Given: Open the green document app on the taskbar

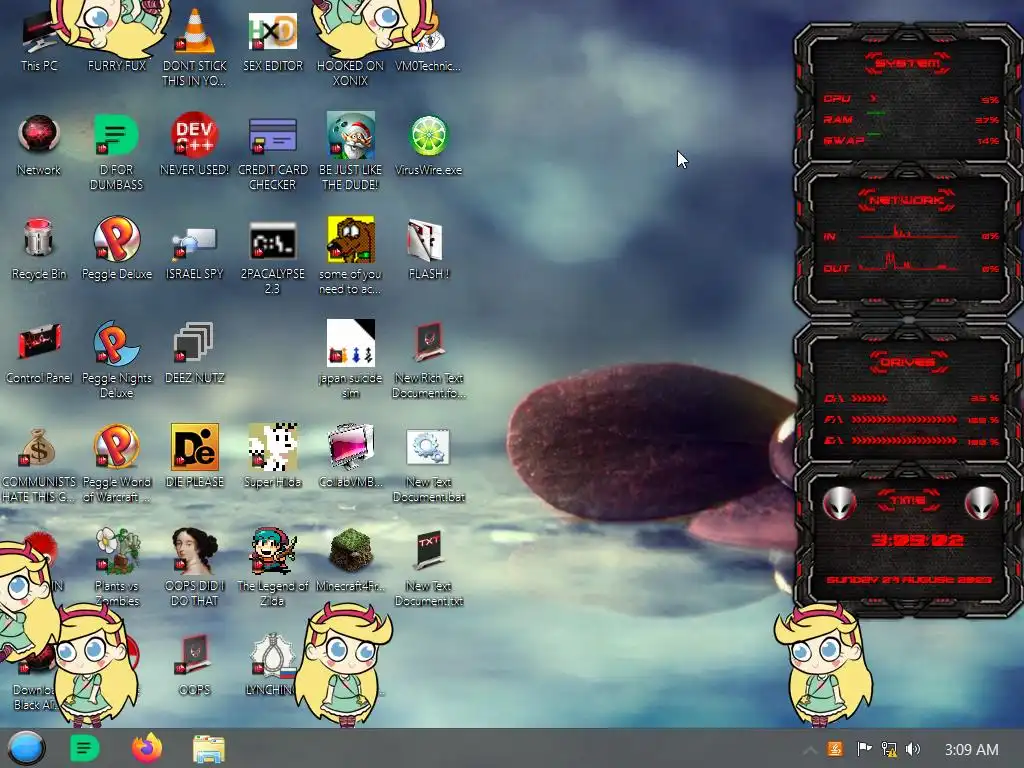Looking at the screenshot, I should tap(84, 748).
